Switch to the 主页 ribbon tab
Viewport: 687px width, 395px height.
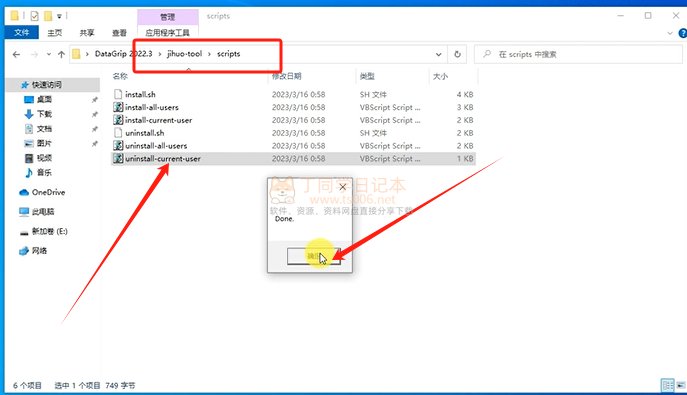click(x=55, y=33)
